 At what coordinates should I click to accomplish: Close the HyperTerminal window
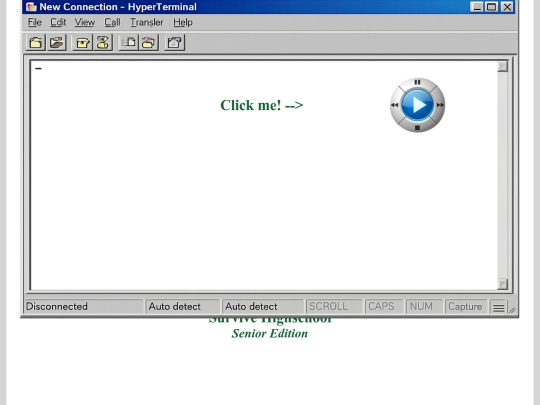tap(507, 7)
